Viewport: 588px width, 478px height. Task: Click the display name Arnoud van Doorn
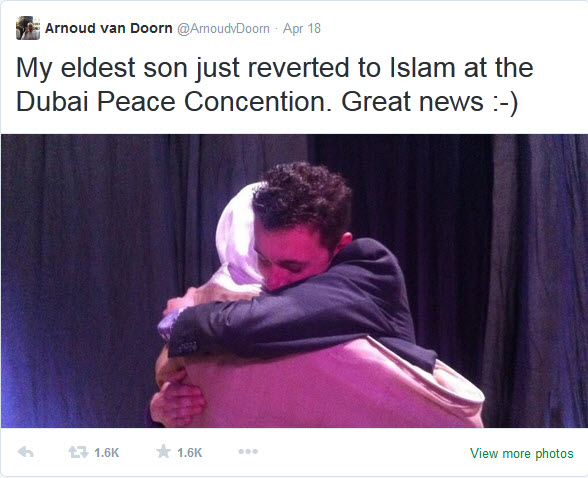(x=109, y=28)
